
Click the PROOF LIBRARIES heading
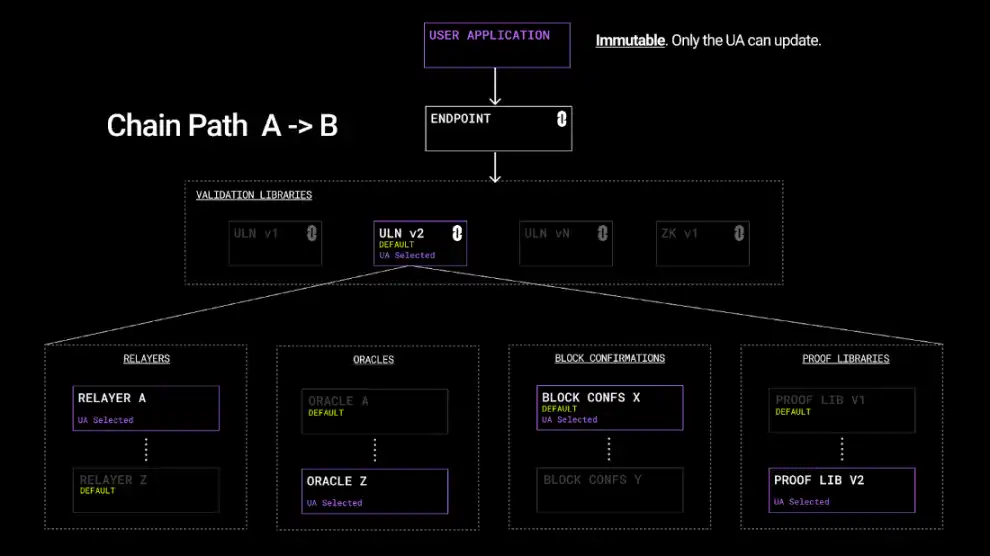[845, 358]
